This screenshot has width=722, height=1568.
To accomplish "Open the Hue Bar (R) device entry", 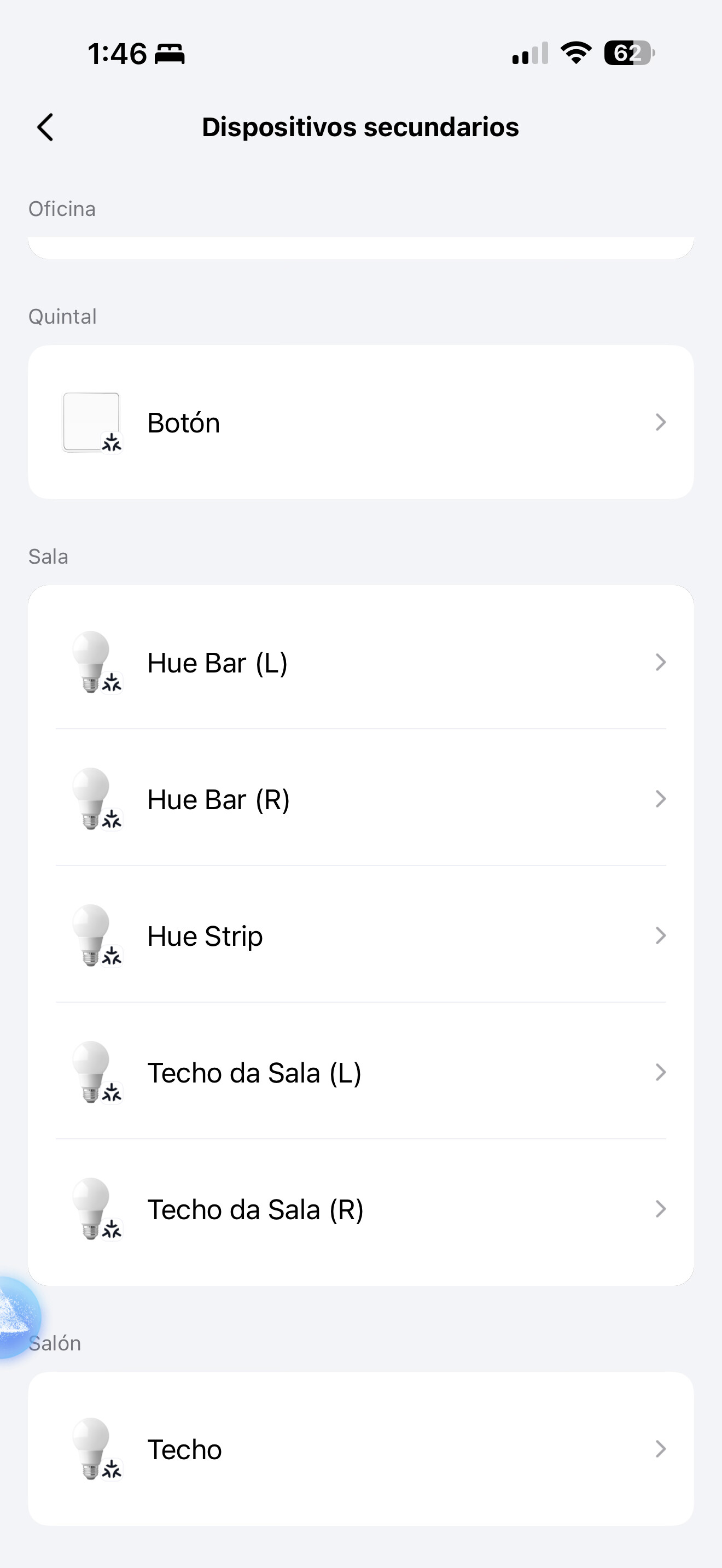I will click(x=361, y=799).
